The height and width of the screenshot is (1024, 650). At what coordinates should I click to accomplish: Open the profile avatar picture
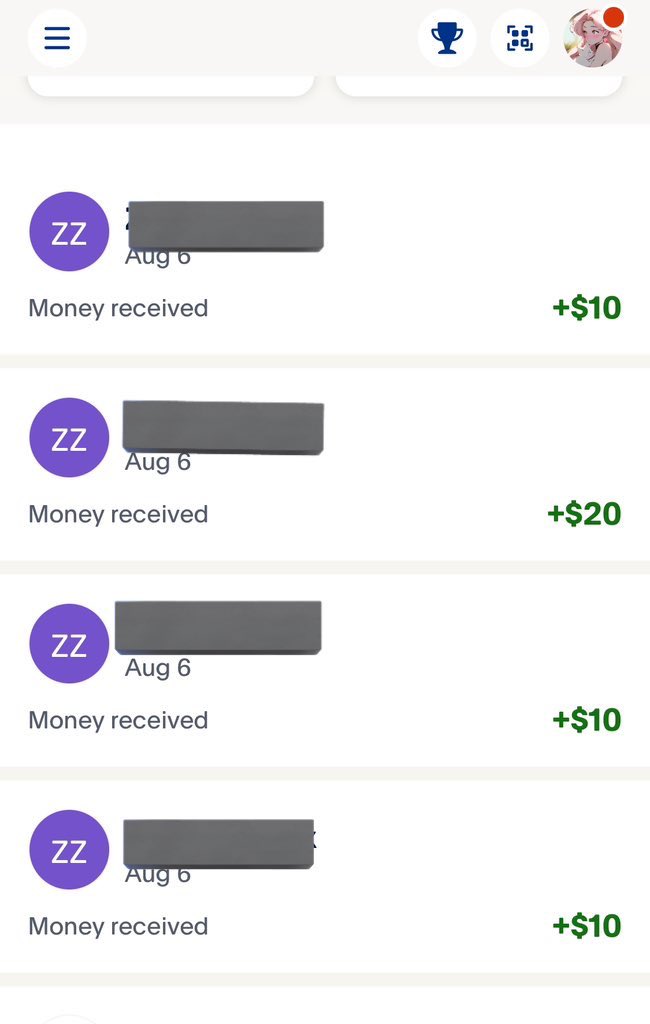tap(593, 38)
